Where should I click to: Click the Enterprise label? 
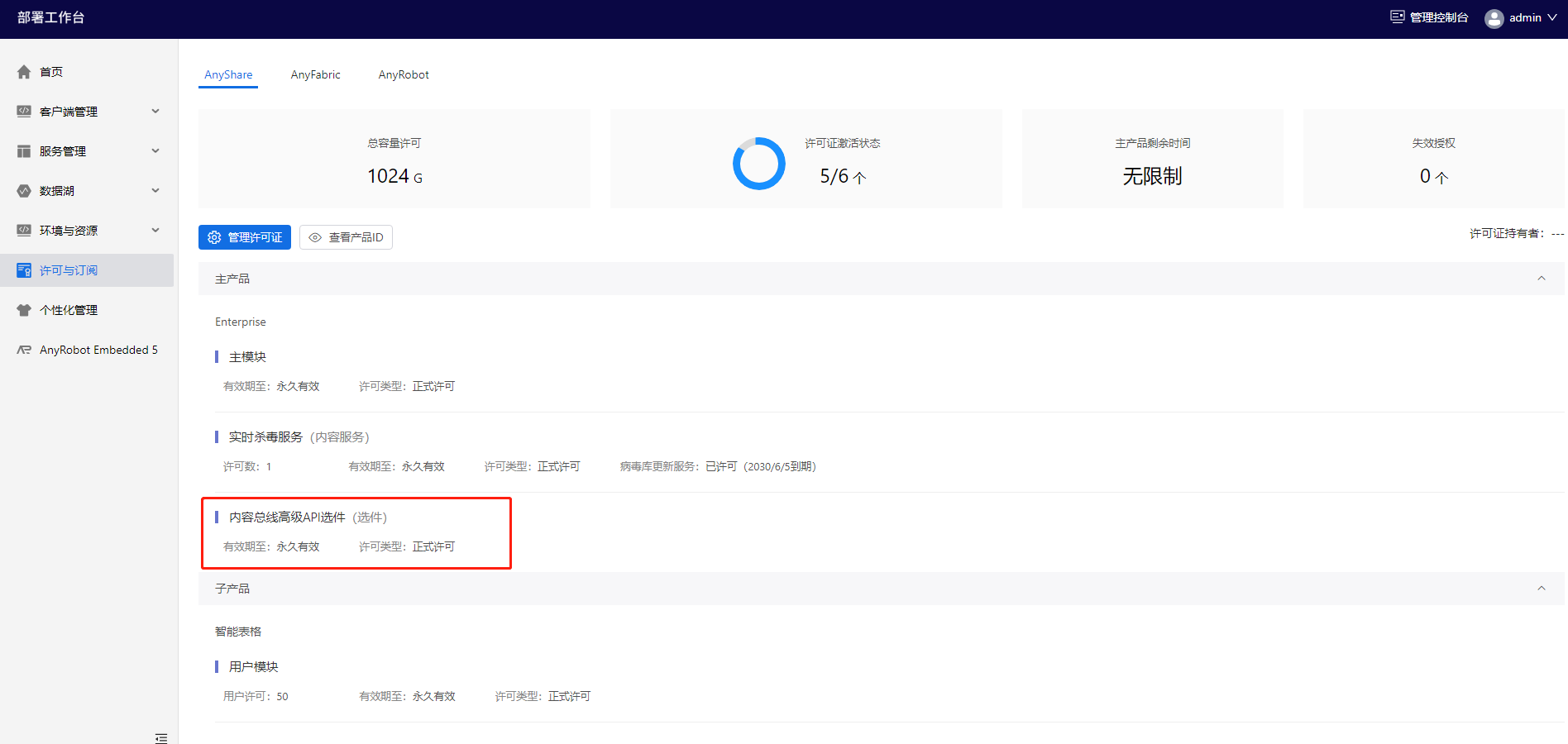tap(241, 322)
